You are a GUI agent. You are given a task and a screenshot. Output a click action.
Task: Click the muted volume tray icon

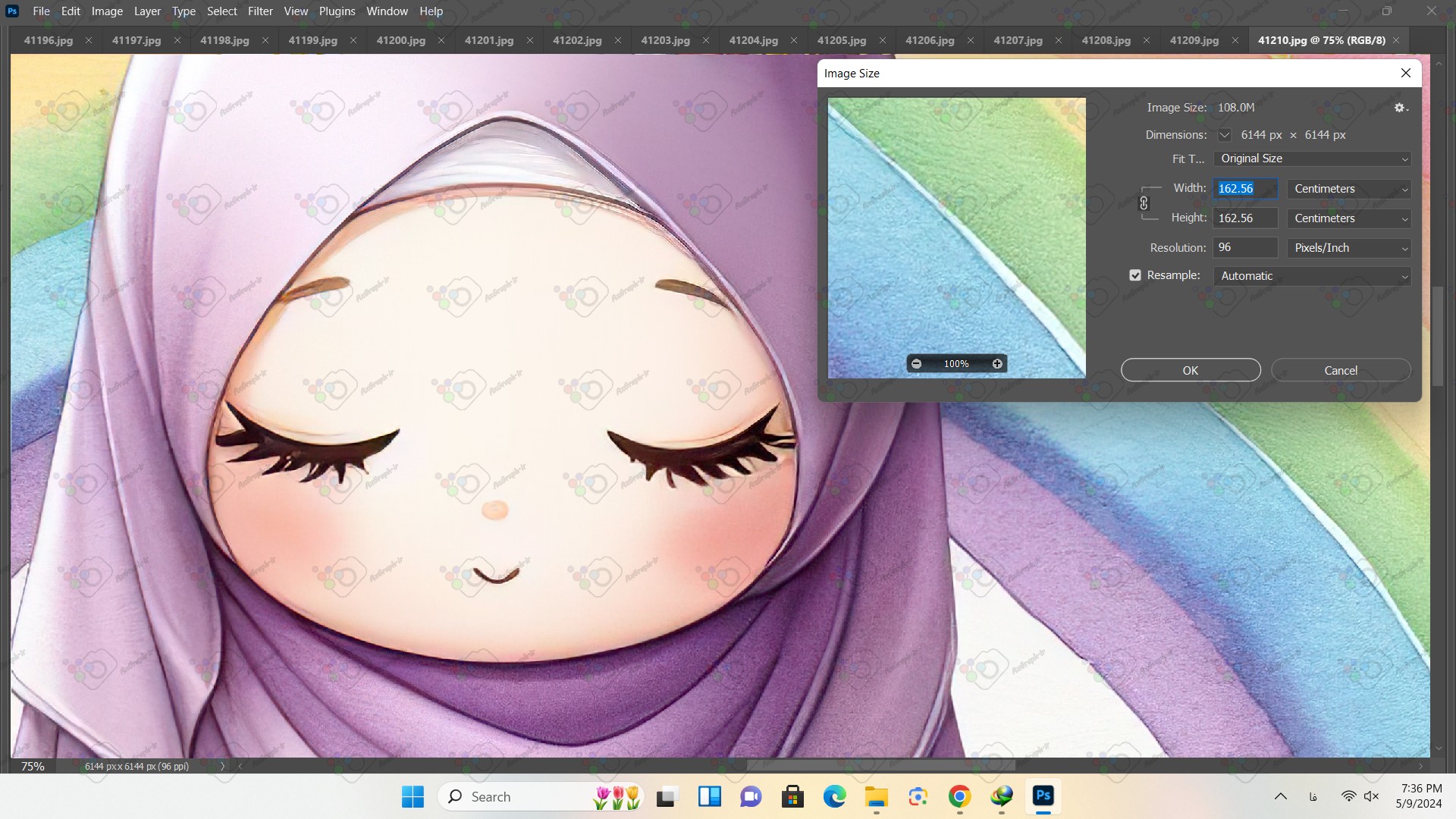point(1371,796)
